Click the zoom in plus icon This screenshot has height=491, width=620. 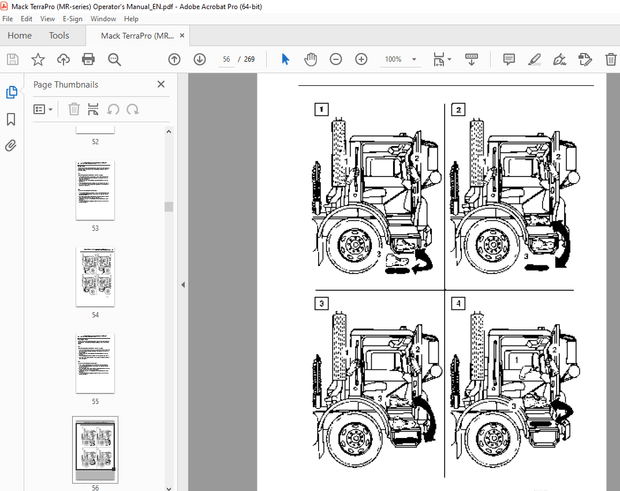[x=360, y=60]
